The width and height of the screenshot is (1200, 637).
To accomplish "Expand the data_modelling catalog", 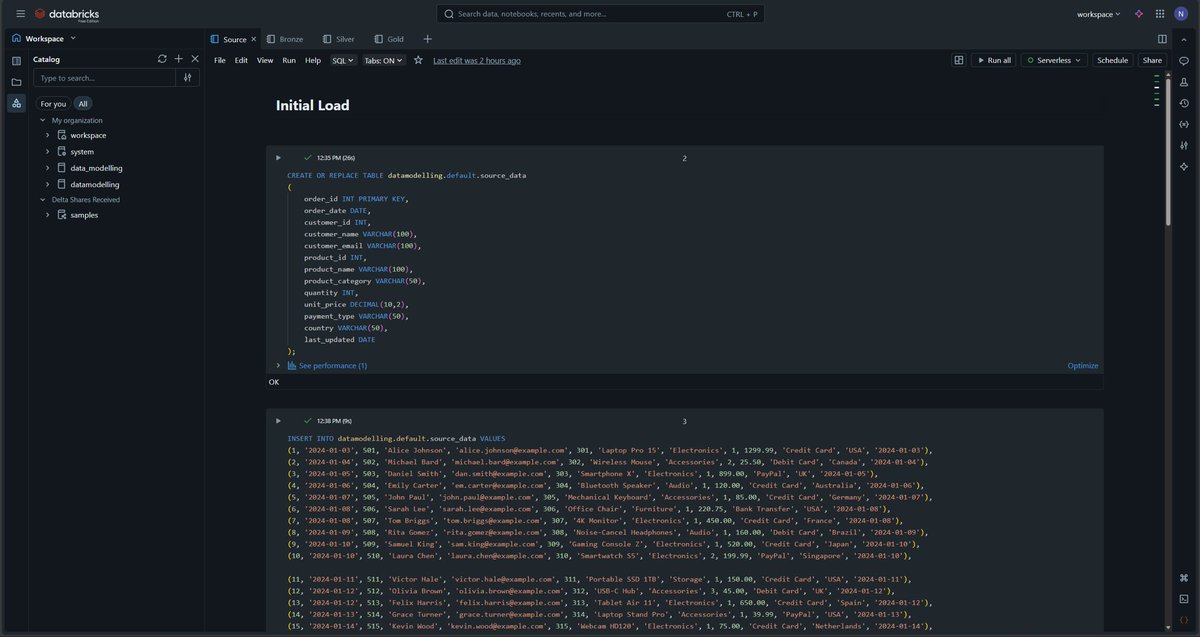I will coord(47,168).
